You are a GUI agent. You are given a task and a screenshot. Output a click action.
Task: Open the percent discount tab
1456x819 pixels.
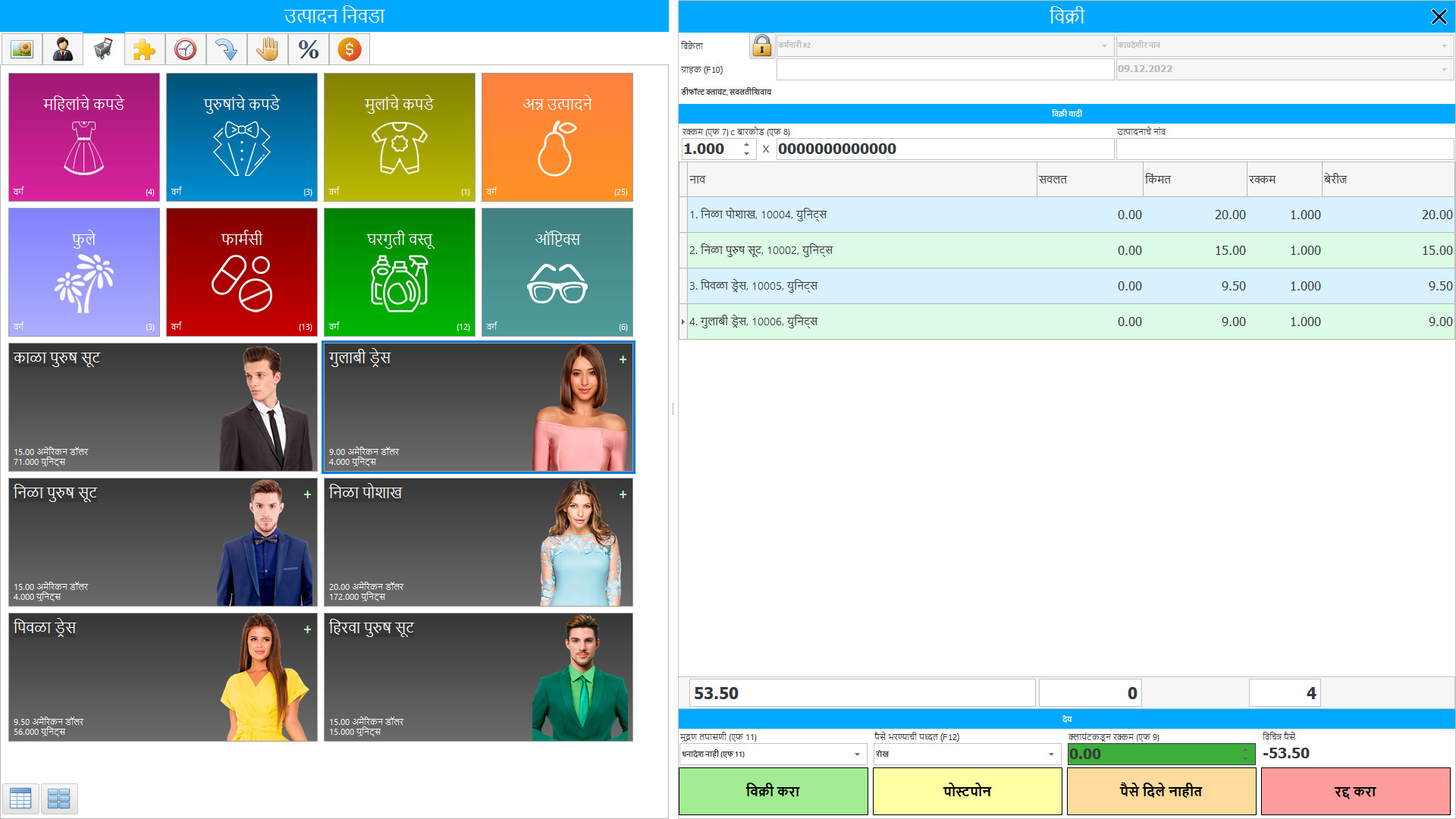[x=308, y=50]
